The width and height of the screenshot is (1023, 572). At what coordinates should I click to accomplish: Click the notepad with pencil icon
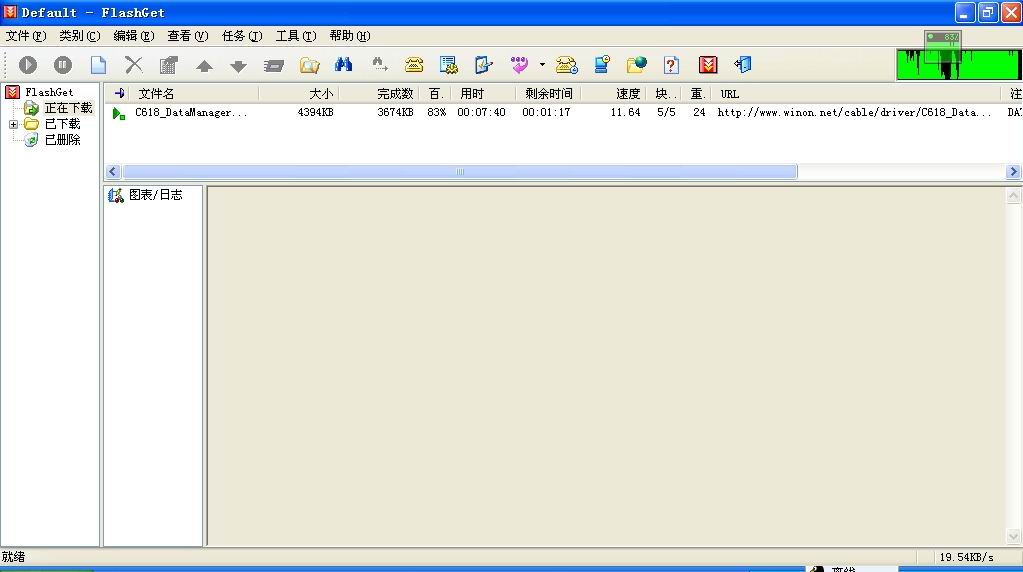[x=483, y=65]
